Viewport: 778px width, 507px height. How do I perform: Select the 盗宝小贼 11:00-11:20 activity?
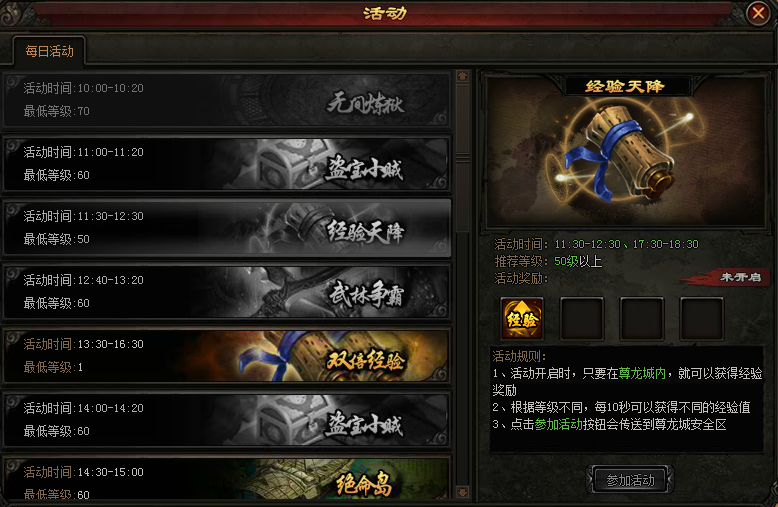pos(227,164)
